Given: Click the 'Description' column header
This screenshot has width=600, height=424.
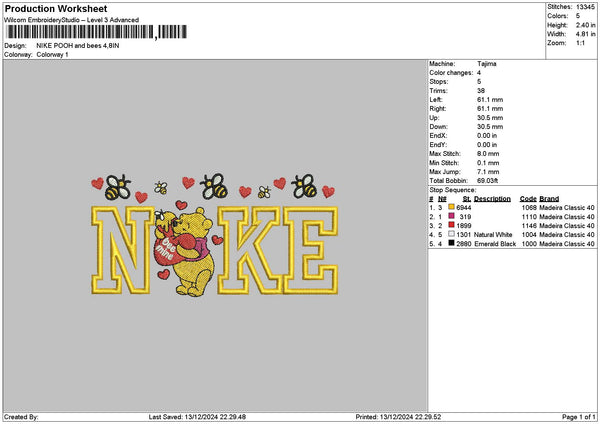Looking at the screenshot, I should [x=492, y=199].
